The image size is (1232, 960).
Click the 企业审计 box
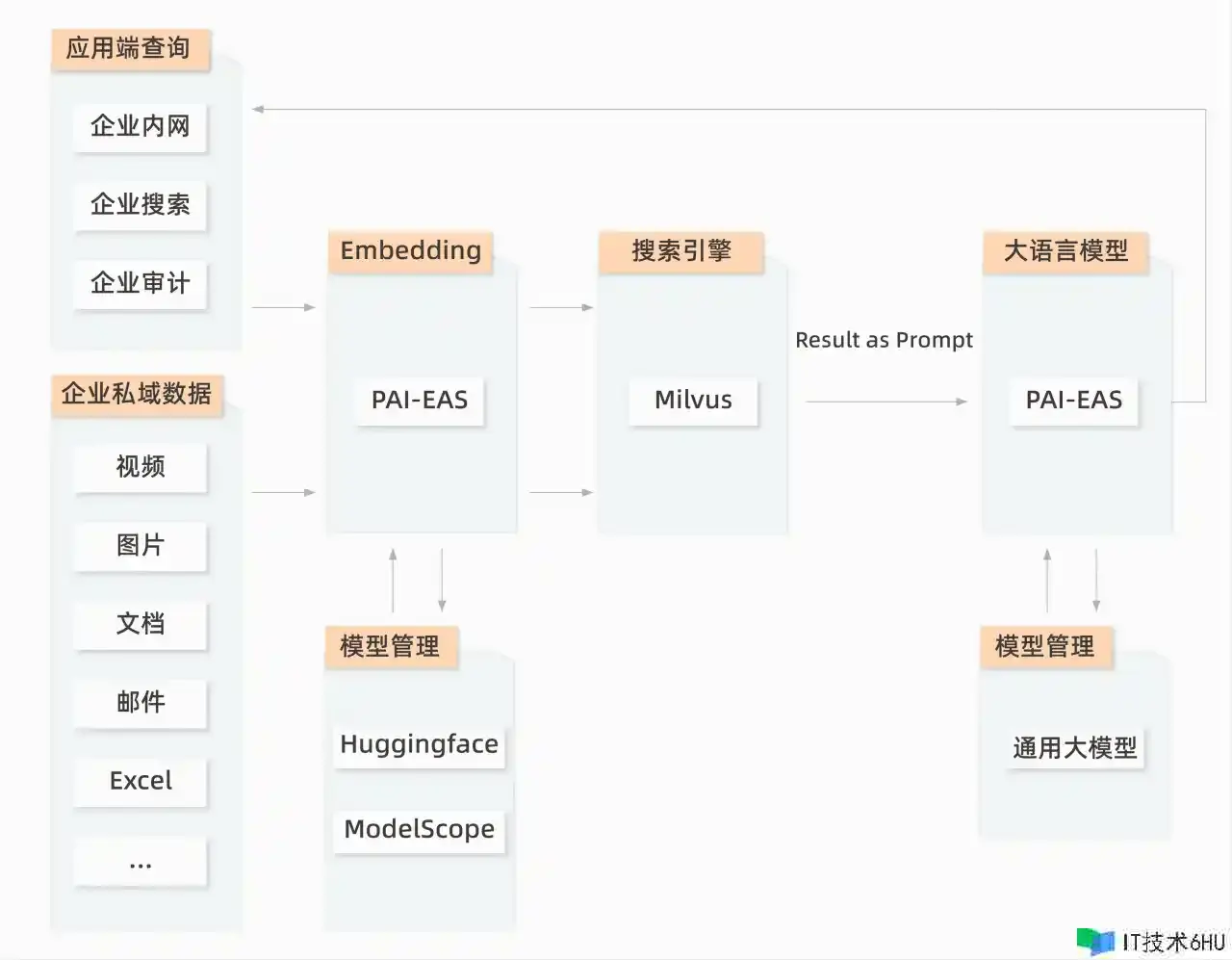(141, 283)
